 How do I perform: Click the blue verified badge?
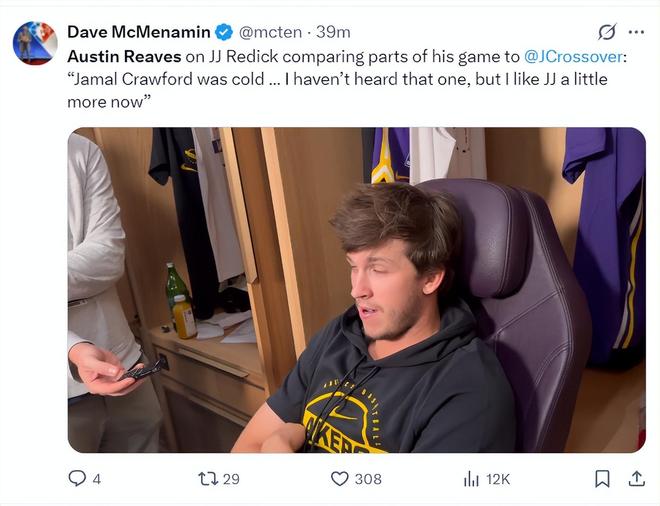[x=226, y=32]
